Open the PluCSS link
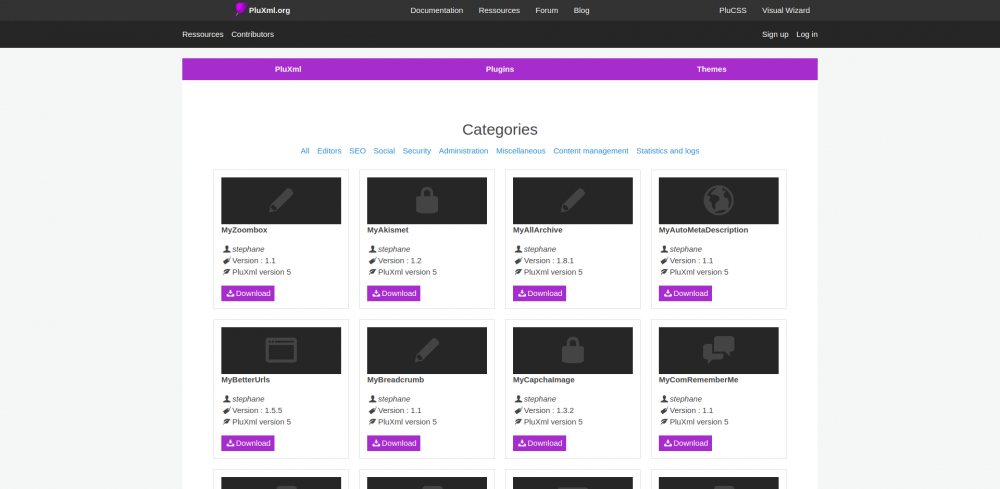 [x=733, y=10]
